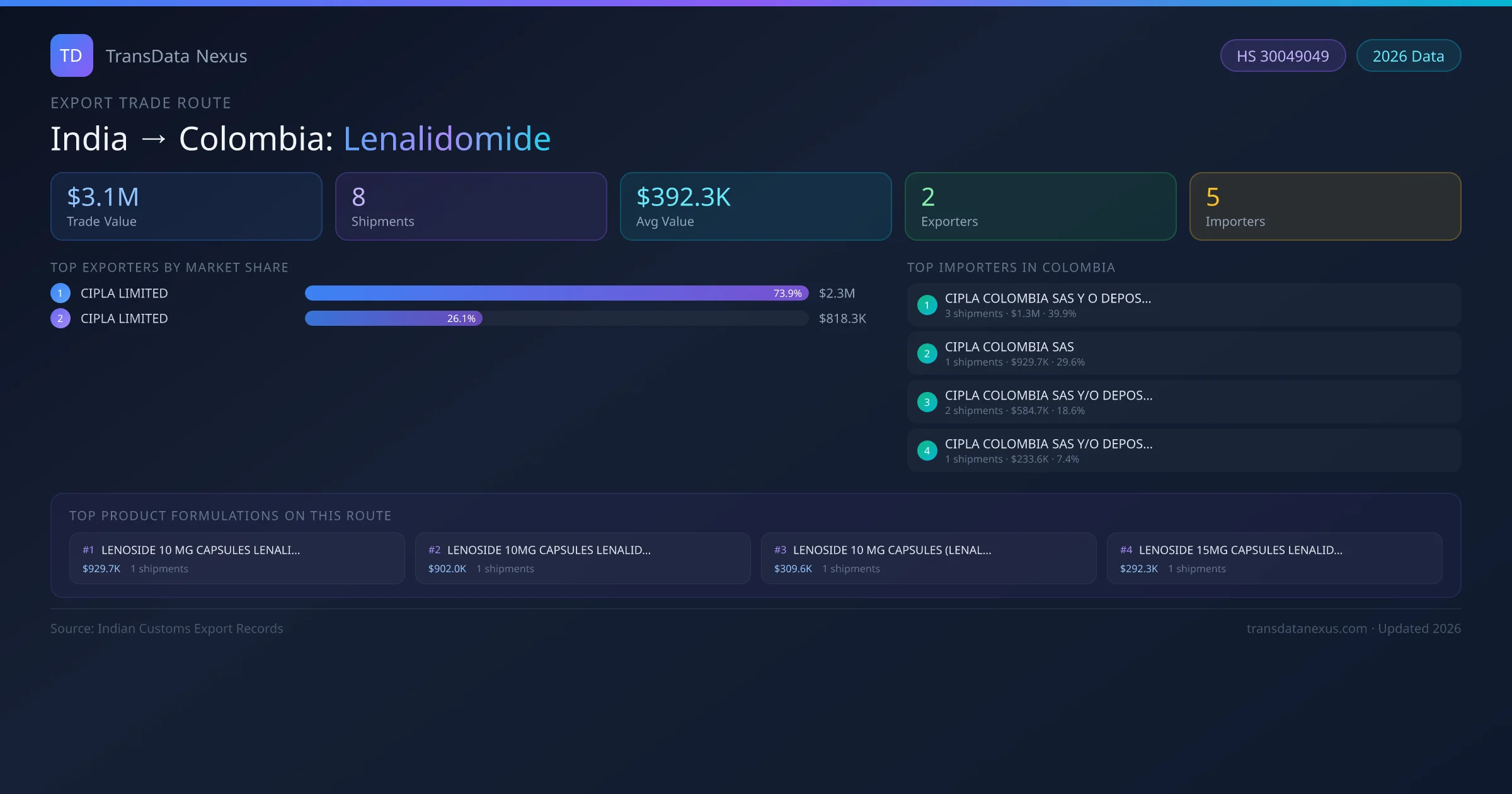Click green rank 4 importer badge
Image resolution: width=1512 pixels, height=794 pixels.
(927, 451)
